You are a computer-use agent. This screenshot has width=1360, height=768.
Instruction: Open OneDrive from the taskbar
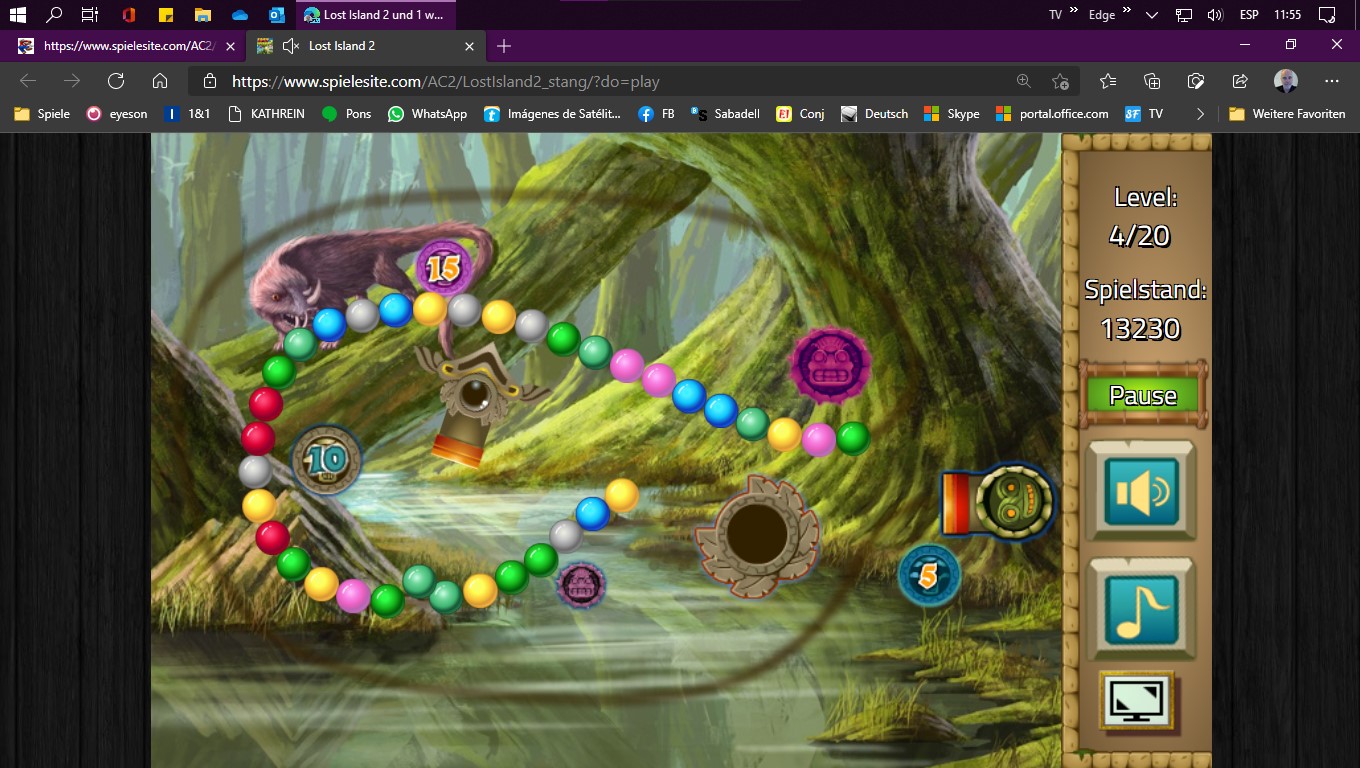[x=240, y=15]
